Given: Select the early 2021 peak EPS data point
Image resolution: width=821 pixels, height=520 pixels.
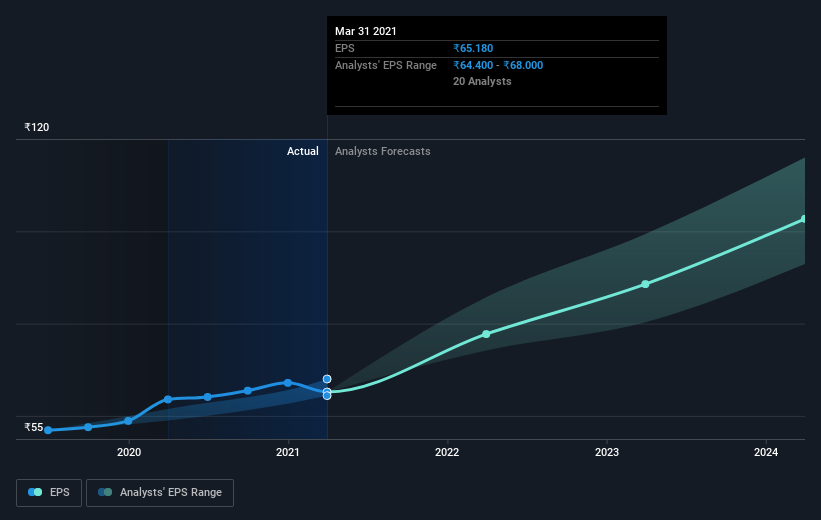Looking at the screenshot, I should [x=287, y=383].
